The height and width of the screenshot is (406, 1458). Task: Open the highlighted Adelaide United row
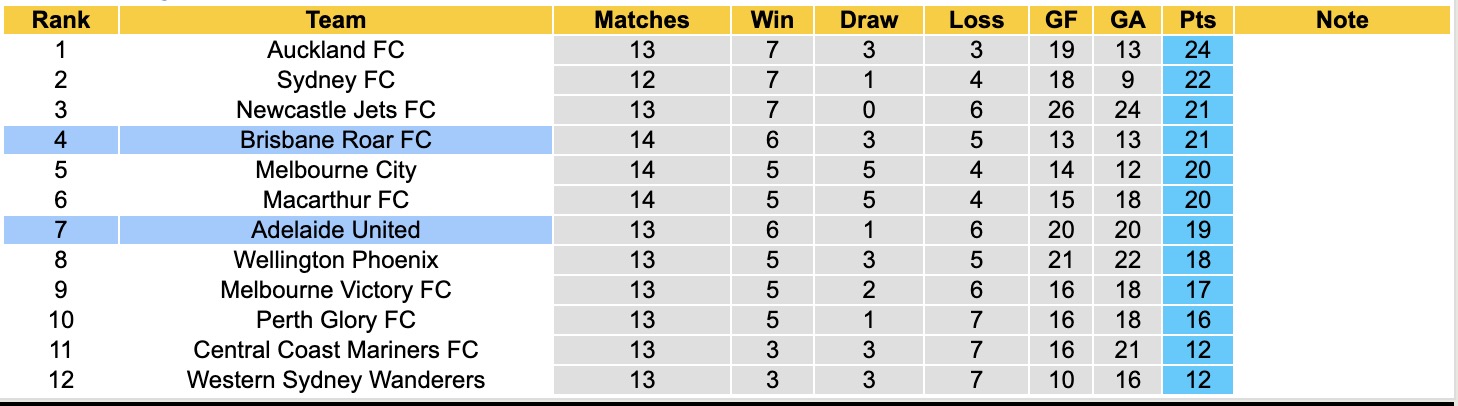[x=336, y=230]
